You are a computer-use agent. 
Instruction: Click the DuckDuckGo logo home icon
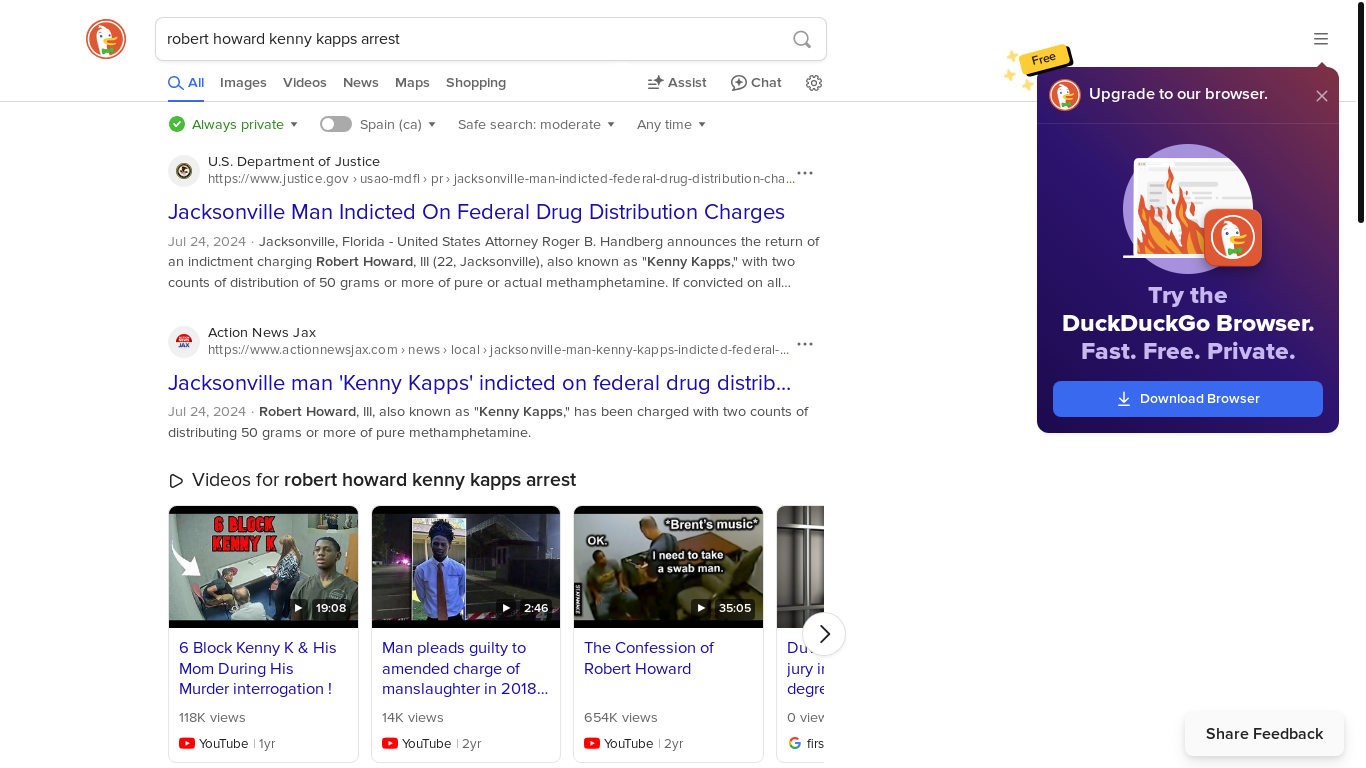(106, 39)
